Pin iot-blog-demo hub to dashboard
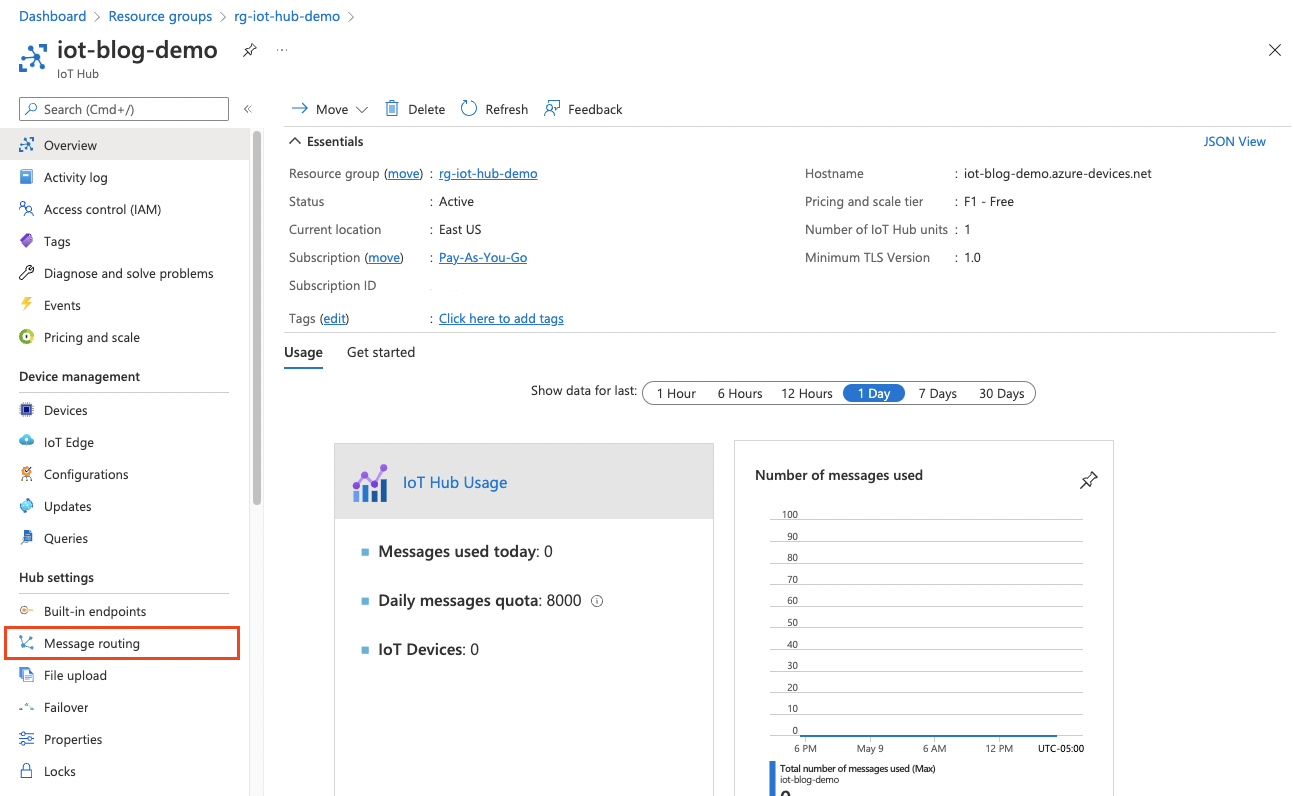The image size is (1293, 796). 249,50
